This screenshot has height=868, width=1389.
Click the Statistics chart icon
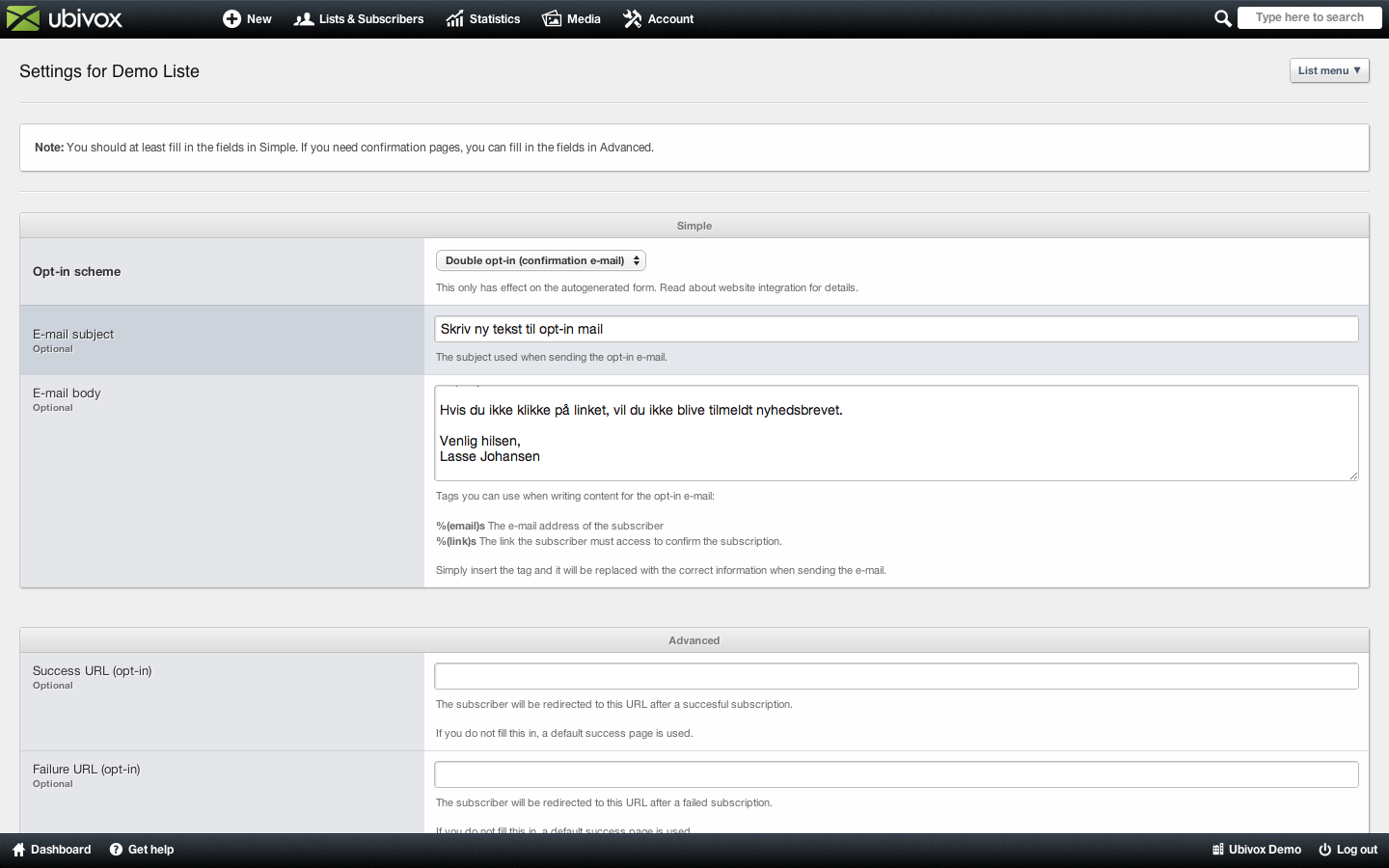coord(454,18)
